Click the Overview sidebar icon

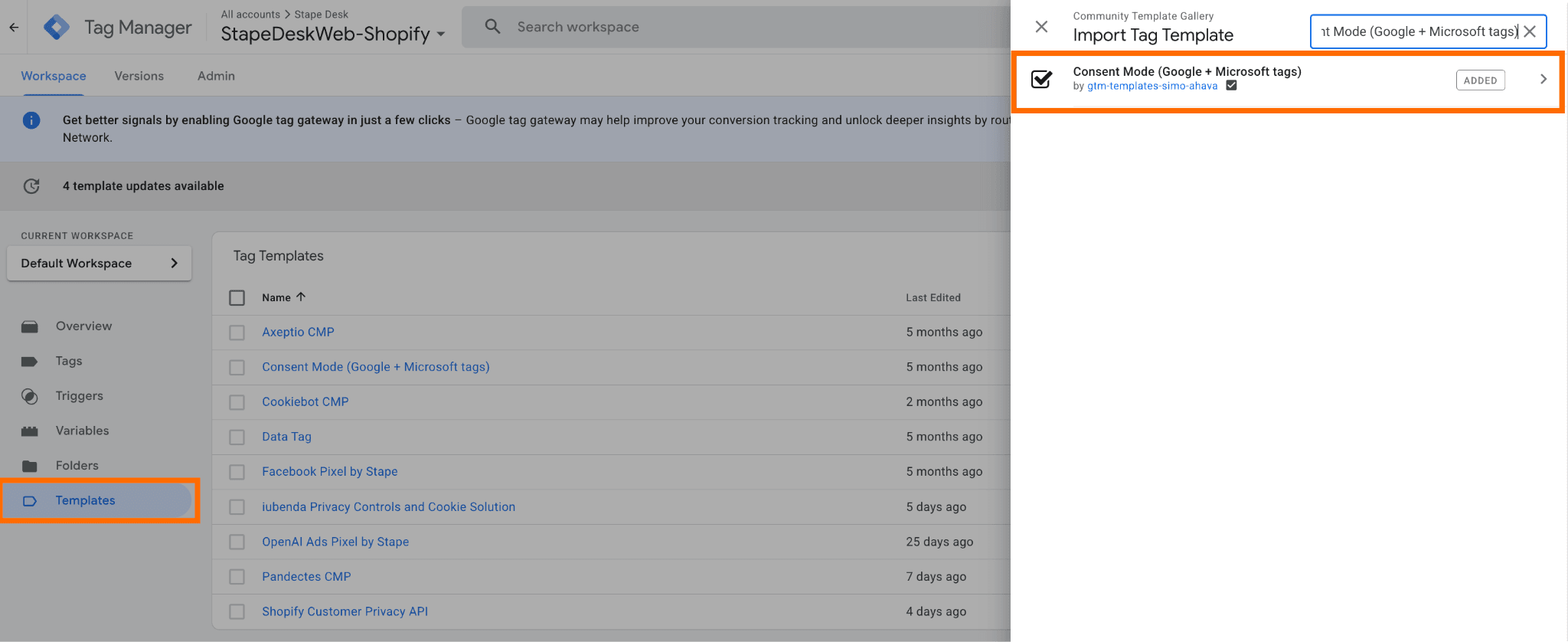pos(30,327)
